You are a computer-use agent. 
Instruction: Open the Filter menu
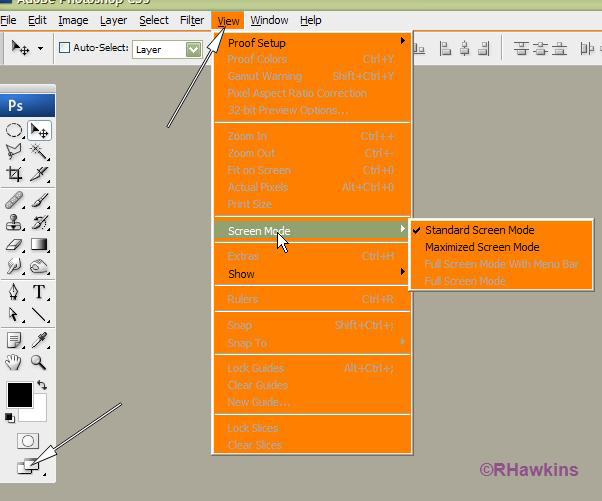point(192,20)
